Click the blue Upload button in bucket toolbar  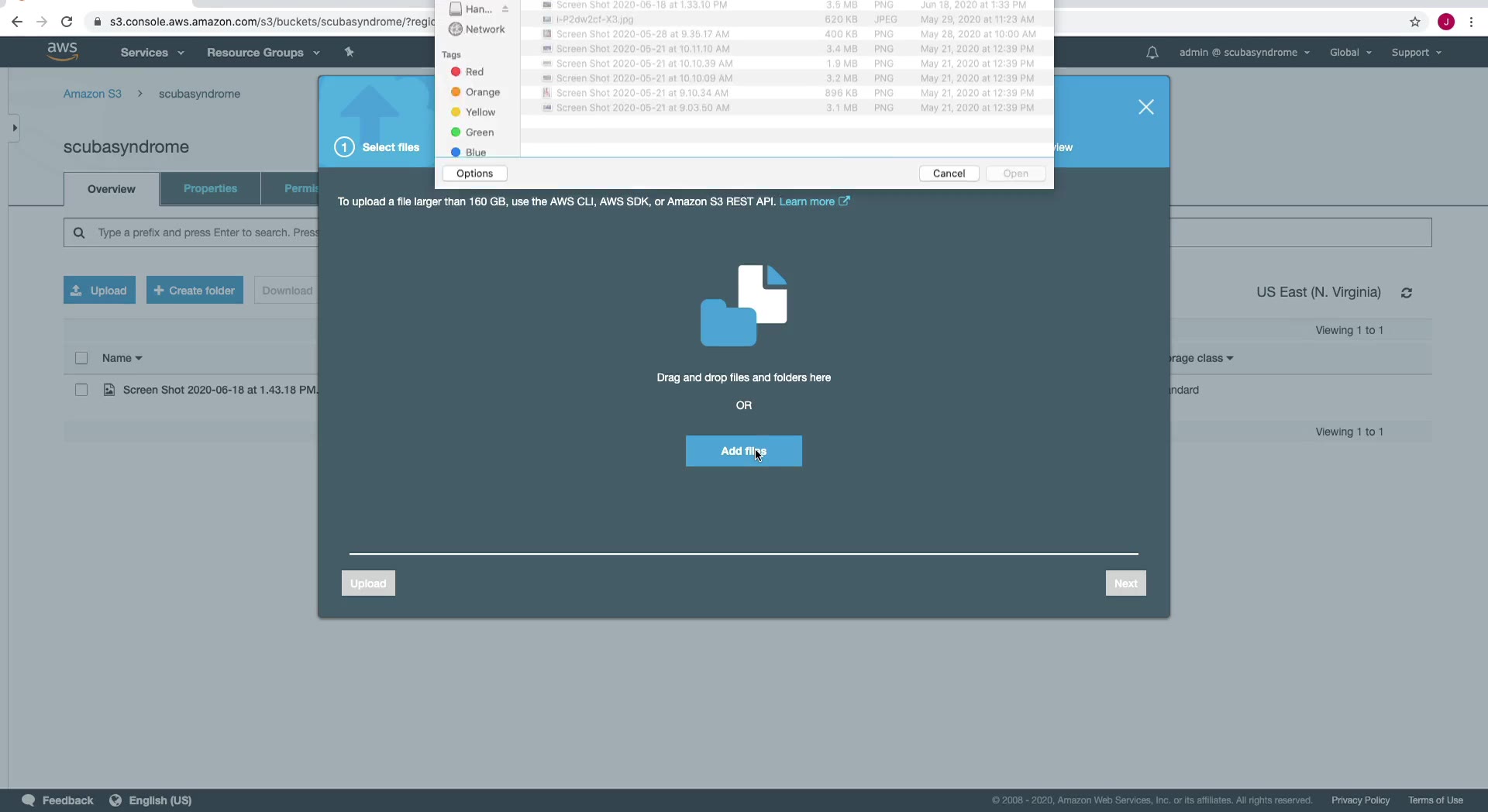[99, 291]
